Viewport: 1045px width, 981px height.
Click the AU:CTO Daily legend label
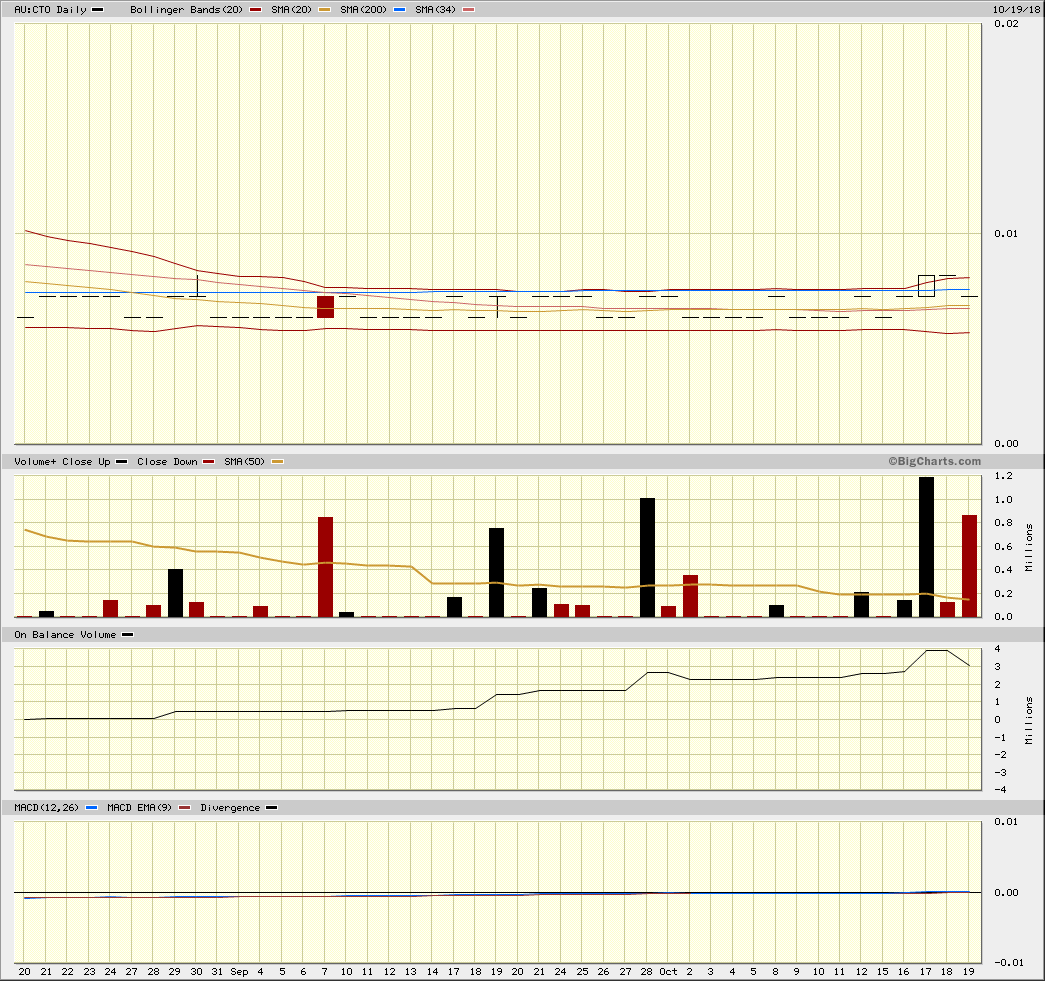tap(51, 10)
